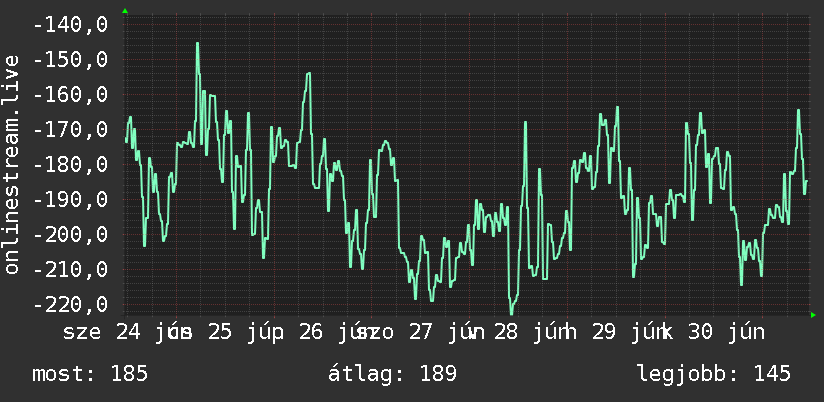The width and height of the screenshot is (824, 402).
Task: Click the -140,0 y-axis label
Action: pyautogui.click(x=70, y=25)
